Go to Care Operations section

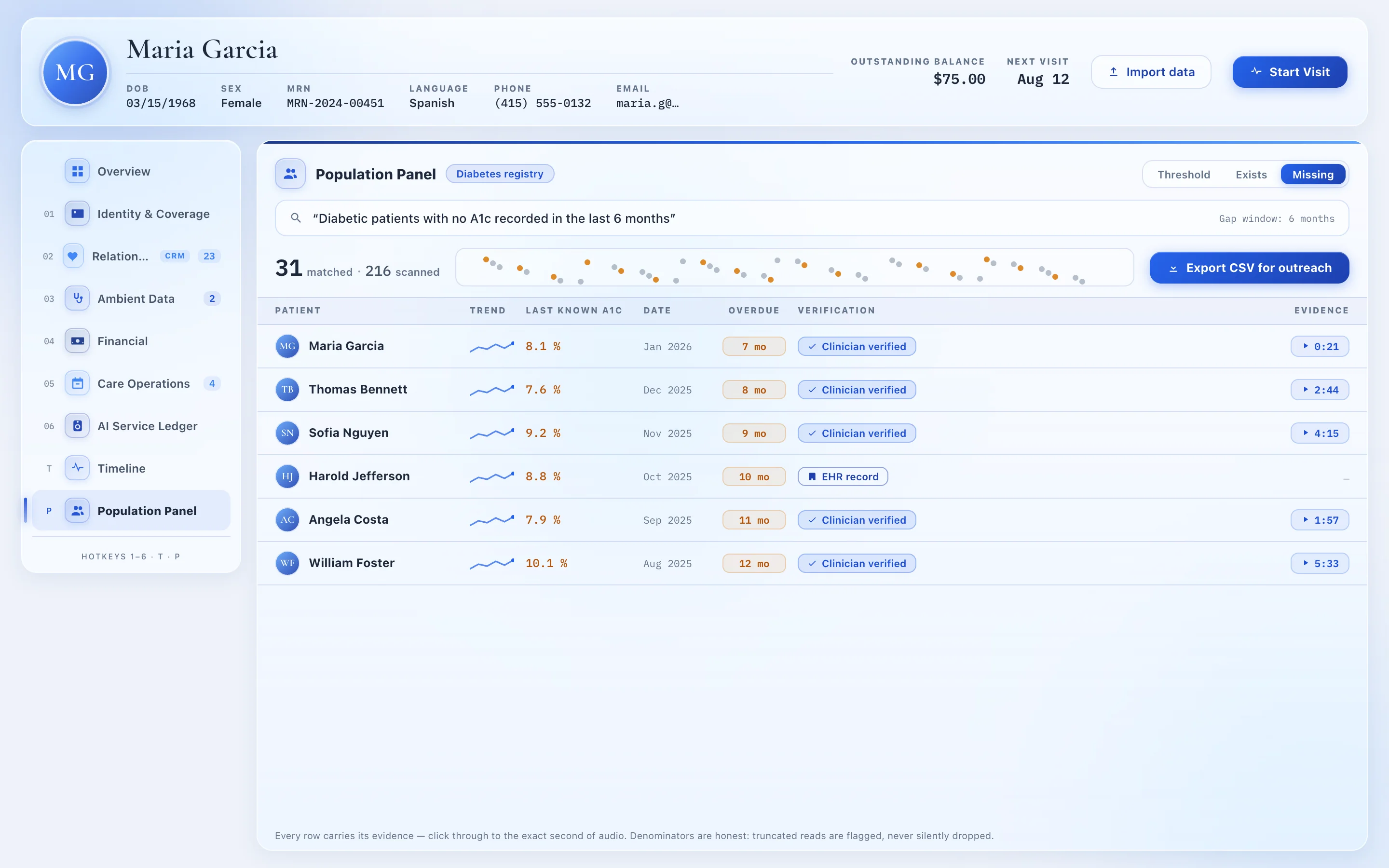(x=132, y=383)
